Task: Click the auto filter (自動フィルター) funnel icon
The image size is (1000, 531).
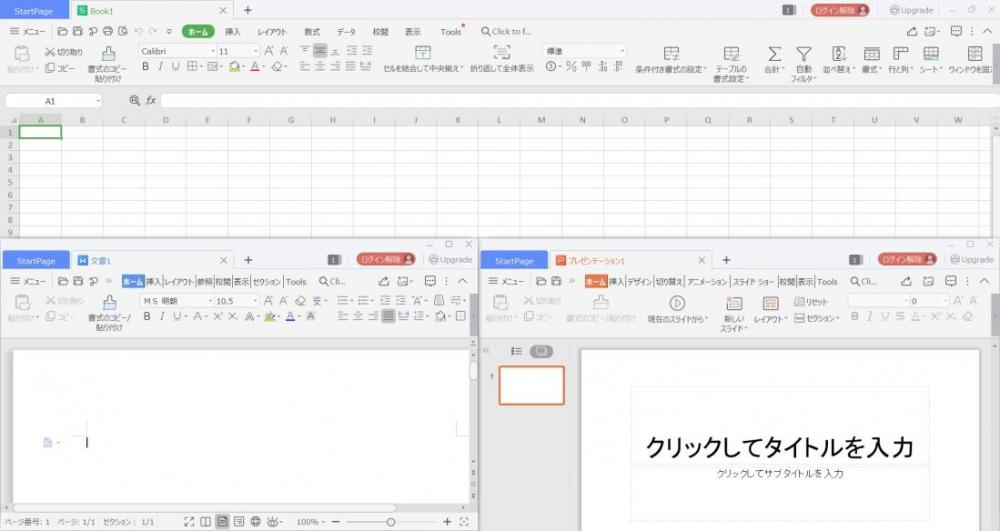Action: [803, 54]
